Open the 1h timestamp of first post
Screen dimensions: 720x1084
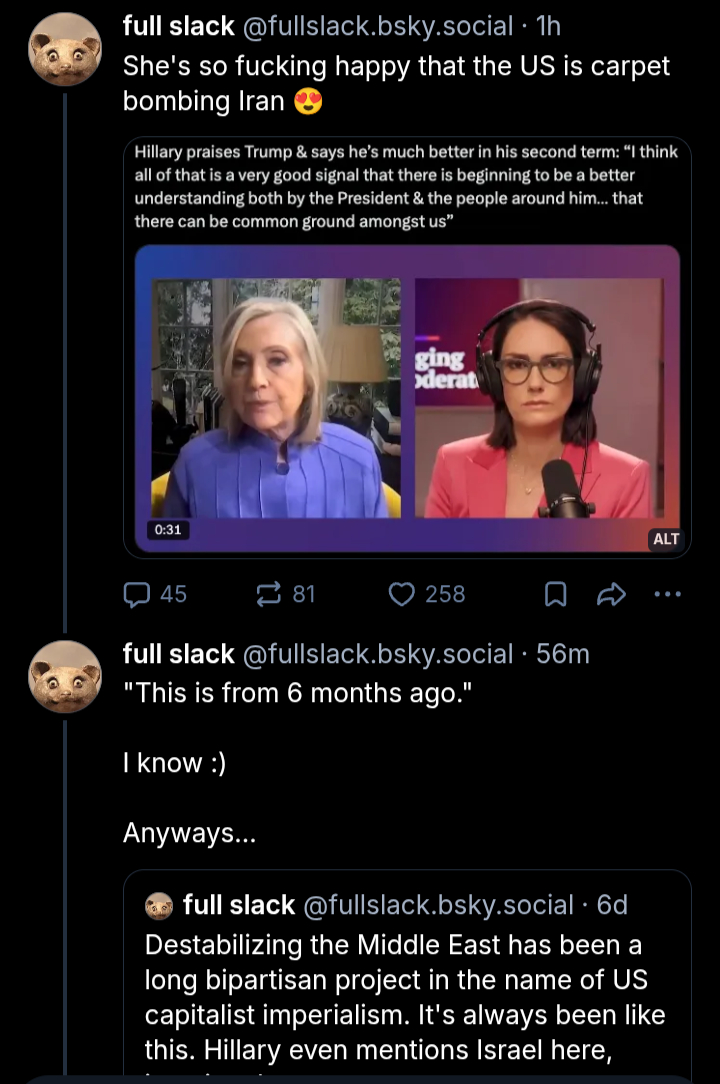(x=548, y=28)
